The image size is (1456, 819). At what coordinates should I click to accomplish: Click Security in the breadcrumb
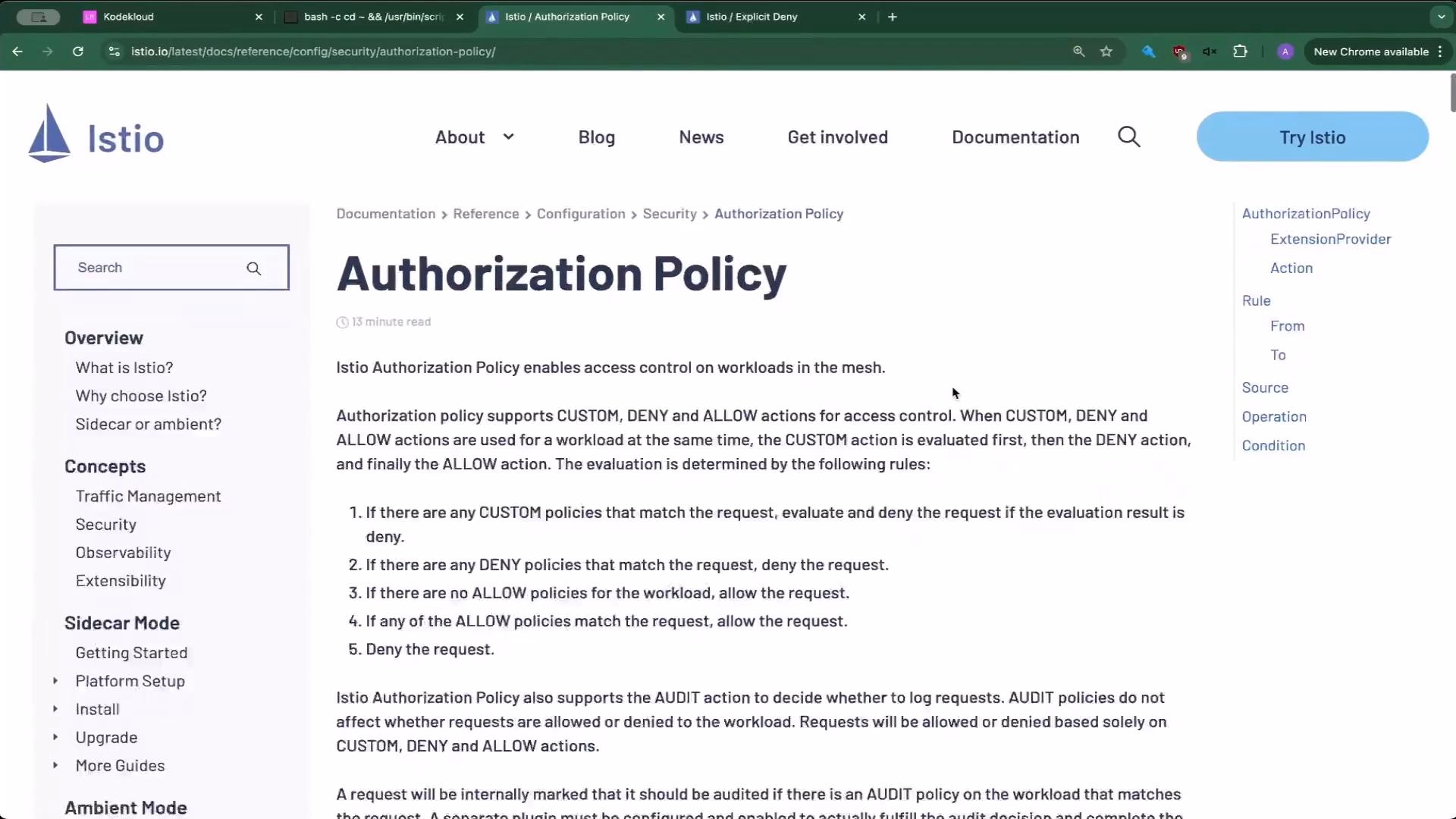point(670,214)
